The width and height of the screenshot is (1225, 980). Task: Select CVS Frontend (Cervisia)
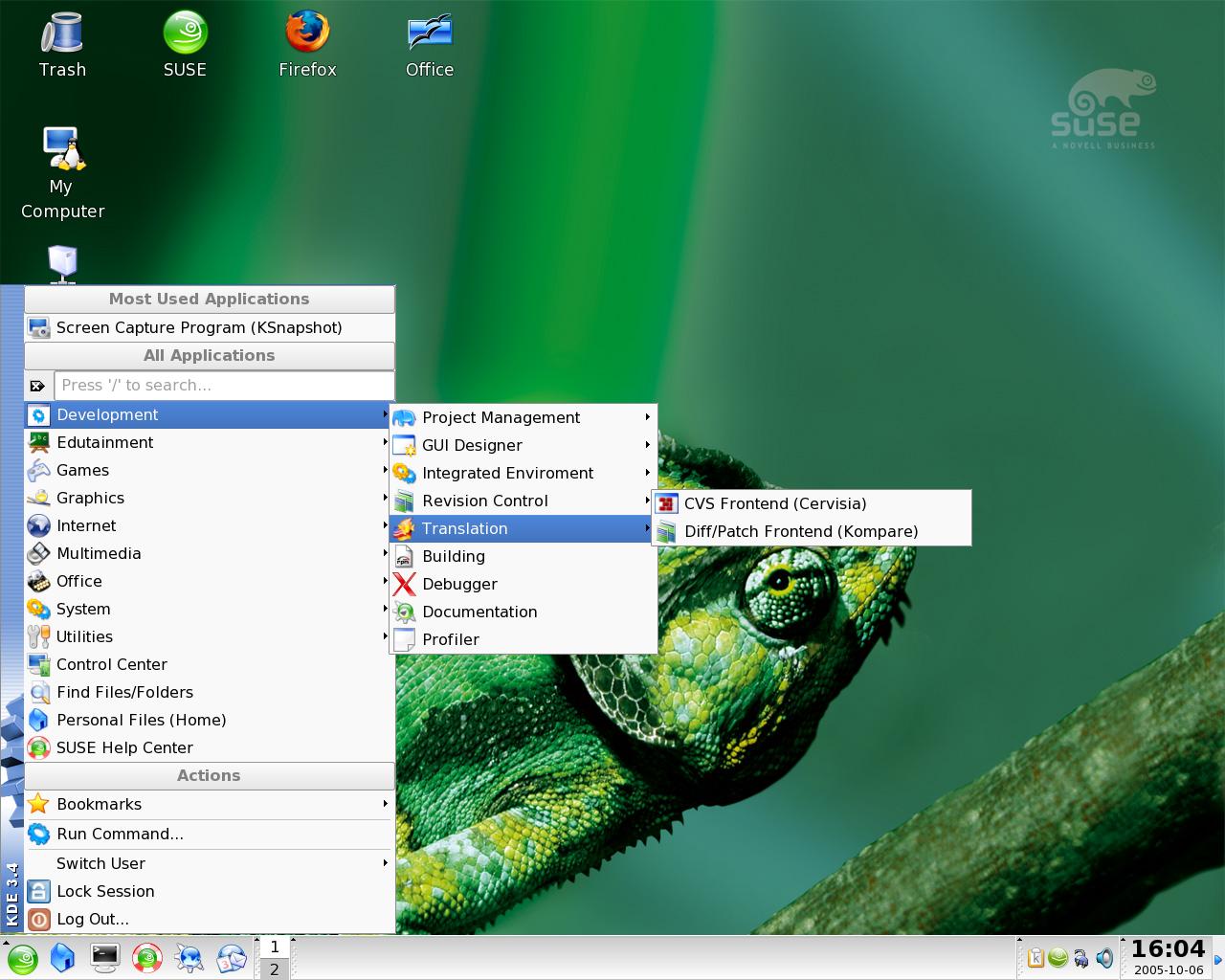click(x=812, y=503)
